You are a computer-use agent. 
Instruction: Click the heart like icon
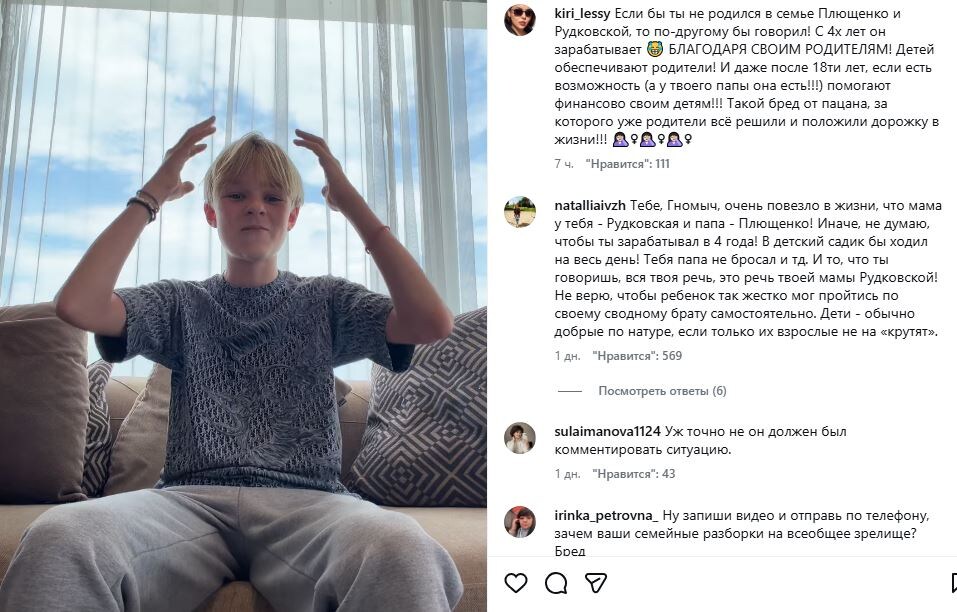(517, 582)
